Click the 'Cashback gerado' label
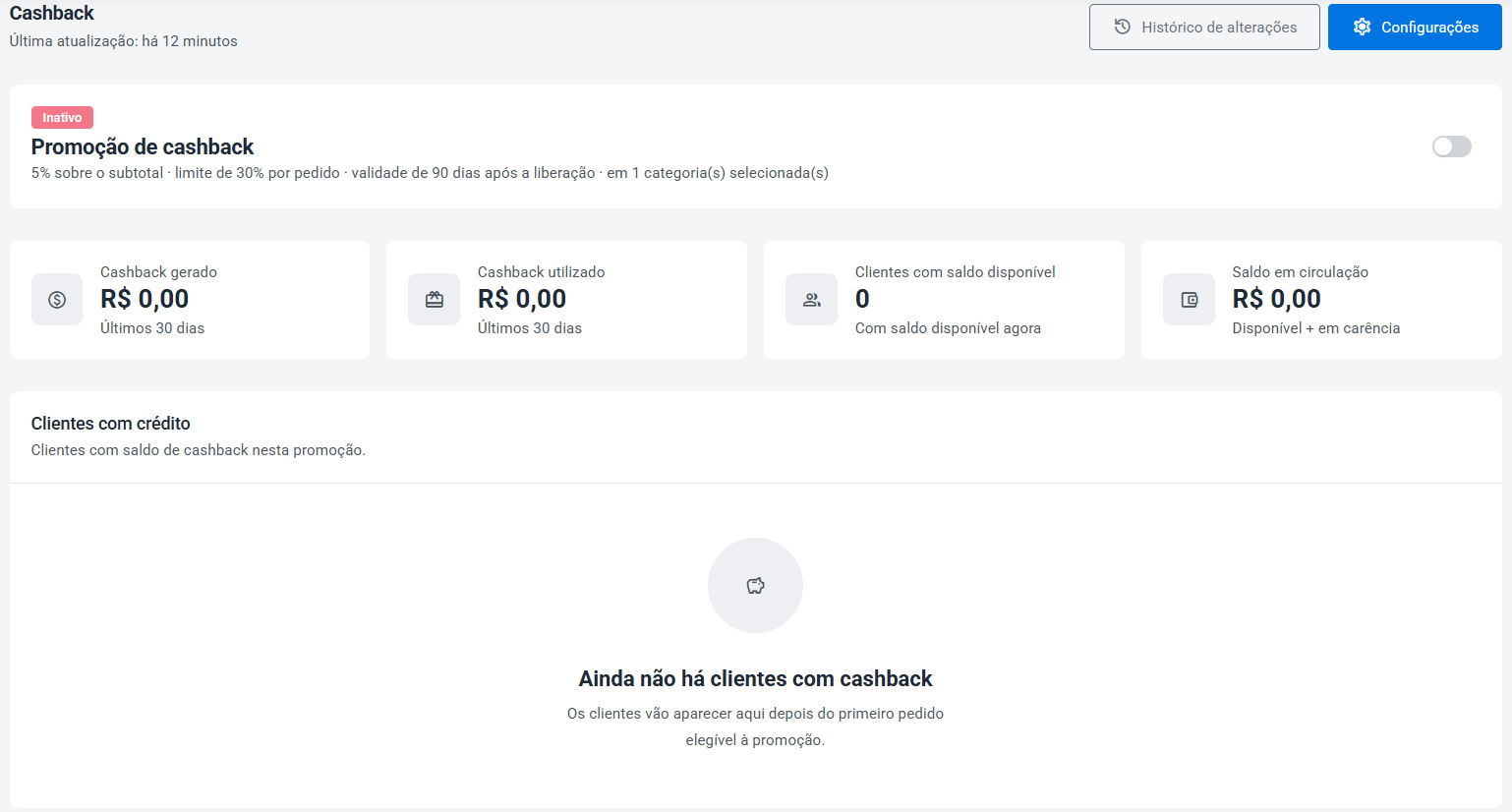 coord(158,272)
